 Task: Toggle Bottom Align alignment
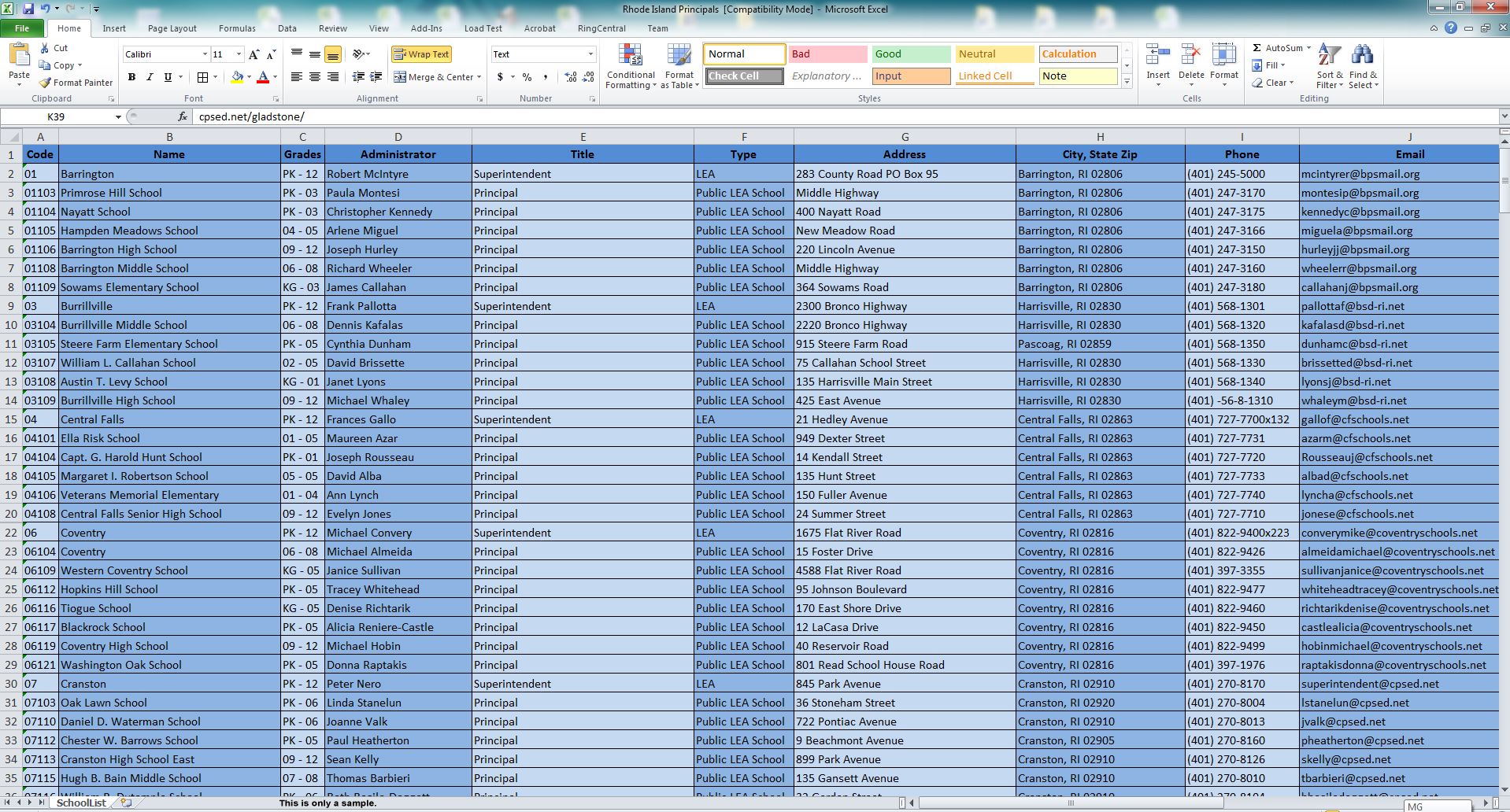tap(333, 54)
